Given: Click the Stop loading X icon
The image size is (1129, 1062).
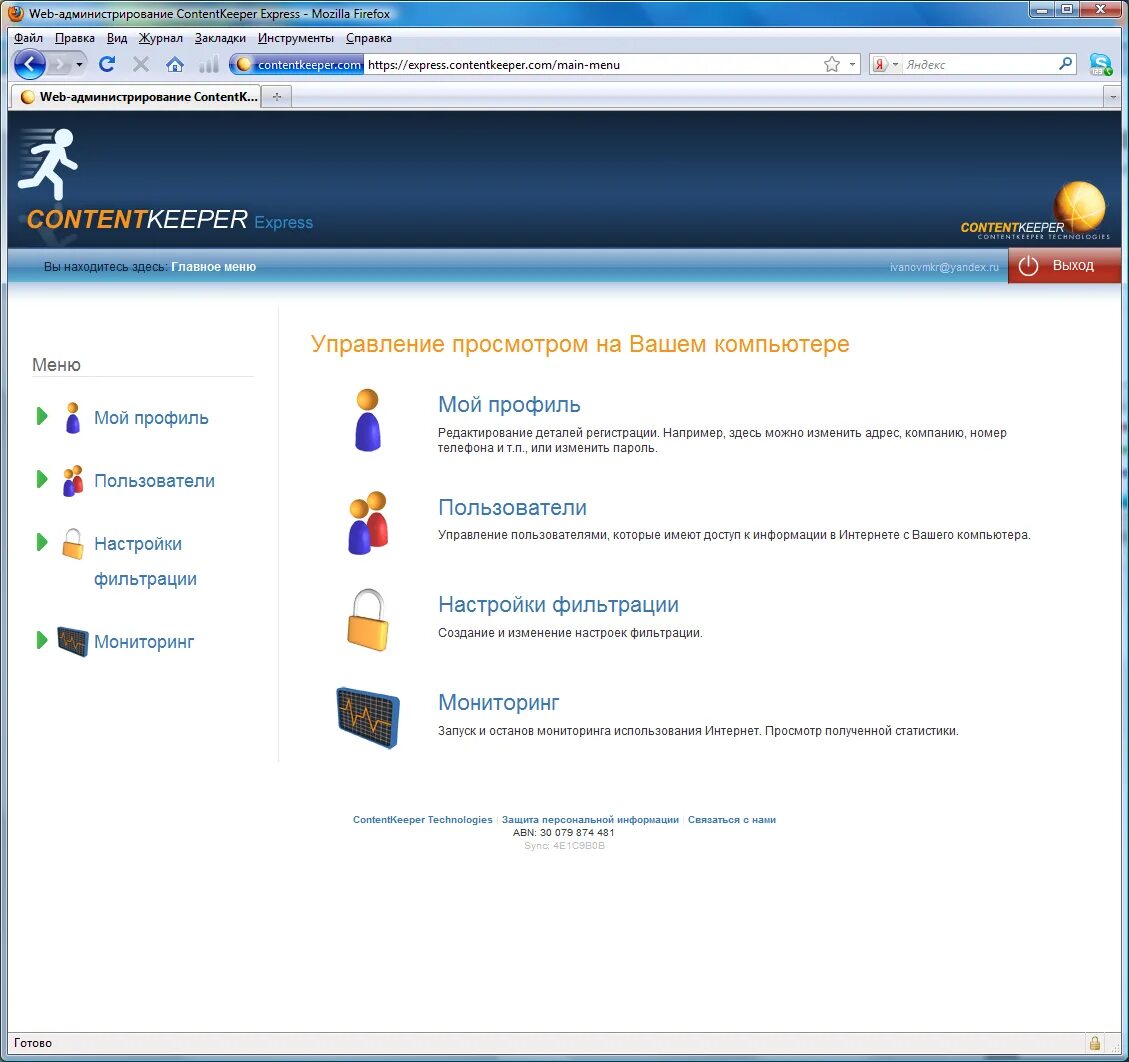Looking at the screenshot, I should (x=141, y=64).
